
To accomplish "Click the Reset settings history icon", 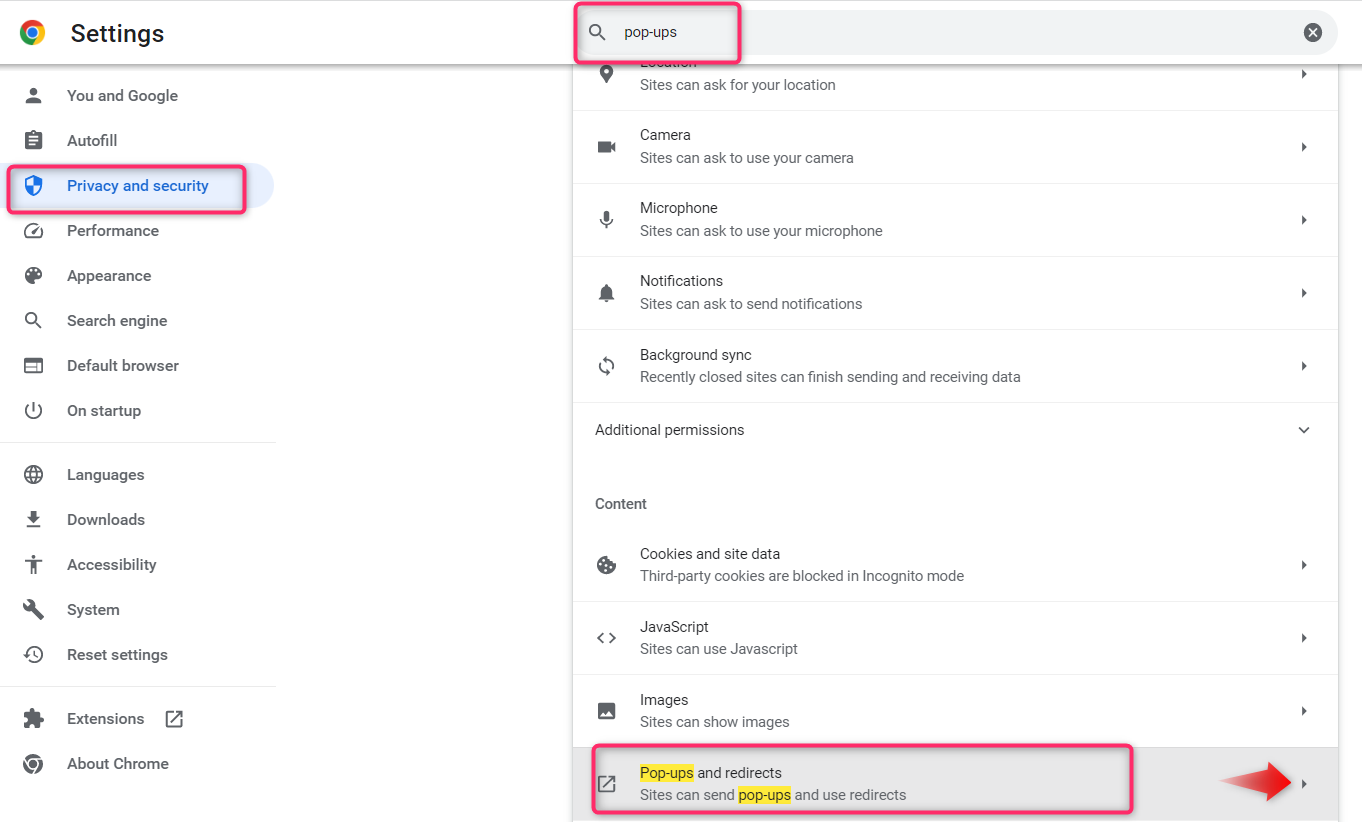I will point(34,655).
